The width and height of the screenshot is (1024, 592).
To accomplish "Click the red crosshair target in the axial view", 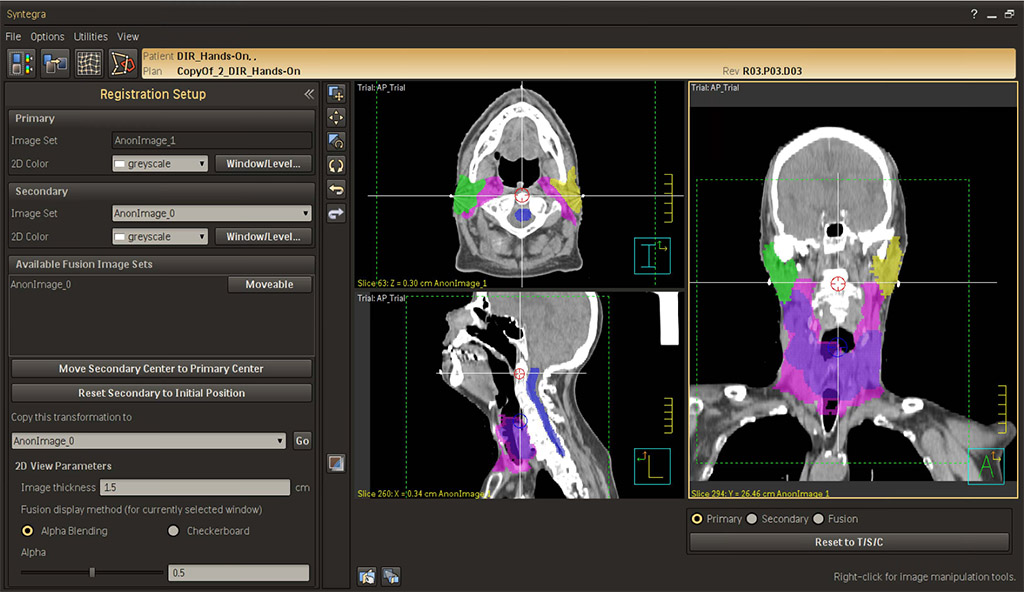I will (522, 195).
